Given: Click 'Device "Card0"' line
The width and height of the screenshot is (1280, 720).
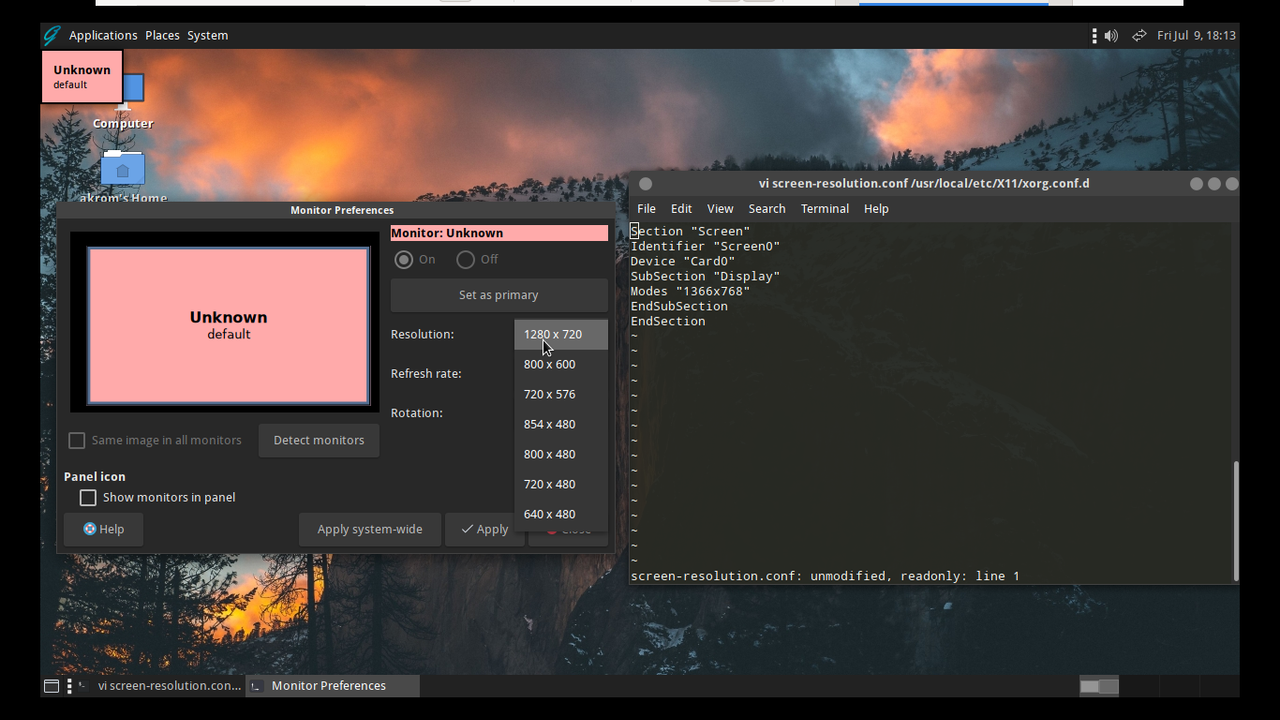Looking at the screenshot, I should pyautogui.click(x=683, y=261).
